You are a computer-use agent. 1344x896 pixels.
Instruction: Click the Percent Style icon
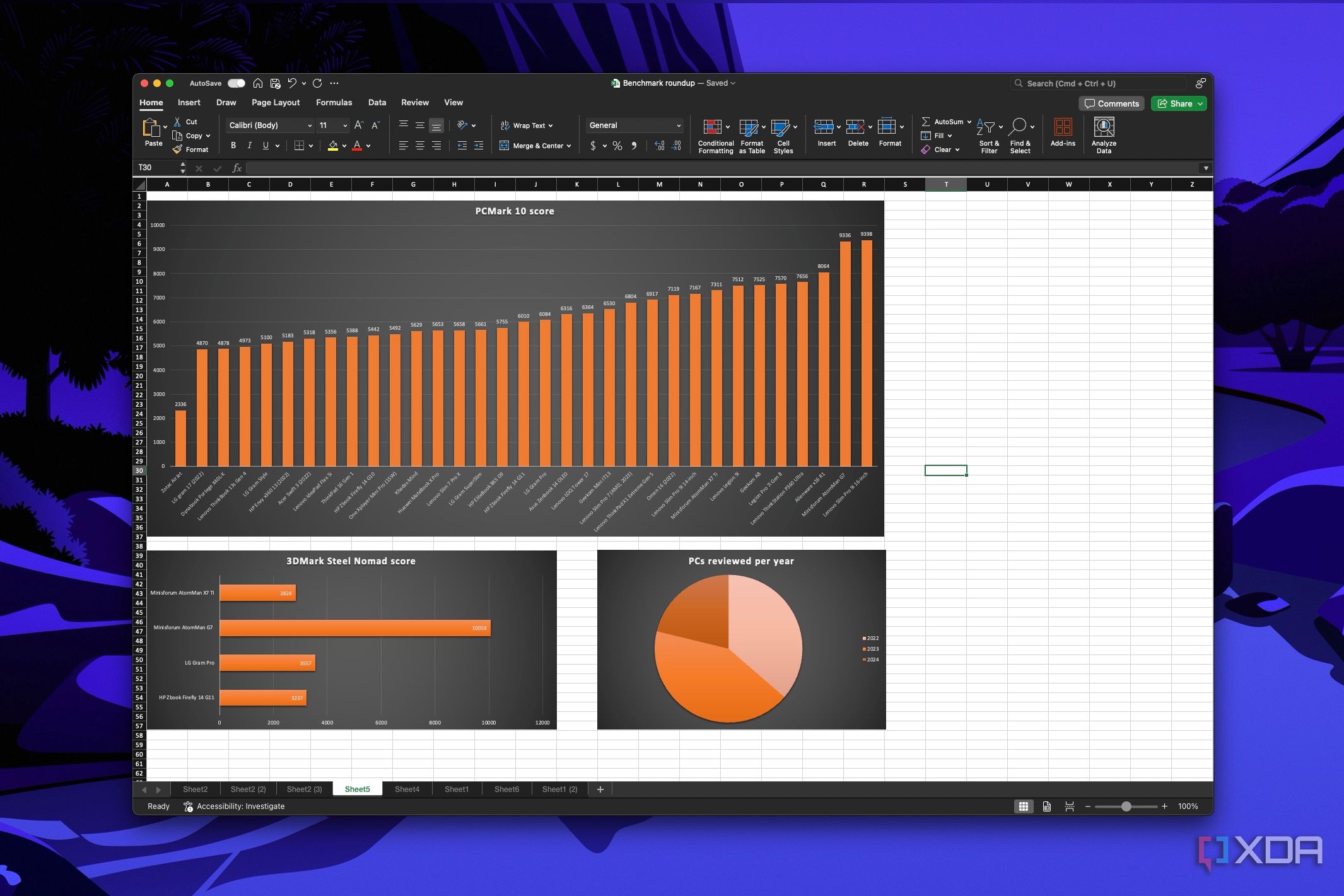[617, 146]
